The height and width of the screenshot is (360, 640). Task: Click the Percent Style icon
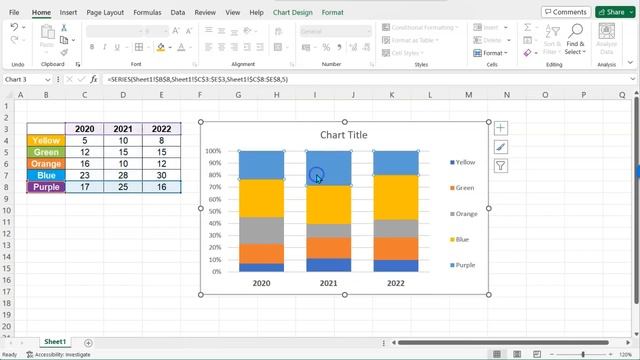tap(326, 48)
